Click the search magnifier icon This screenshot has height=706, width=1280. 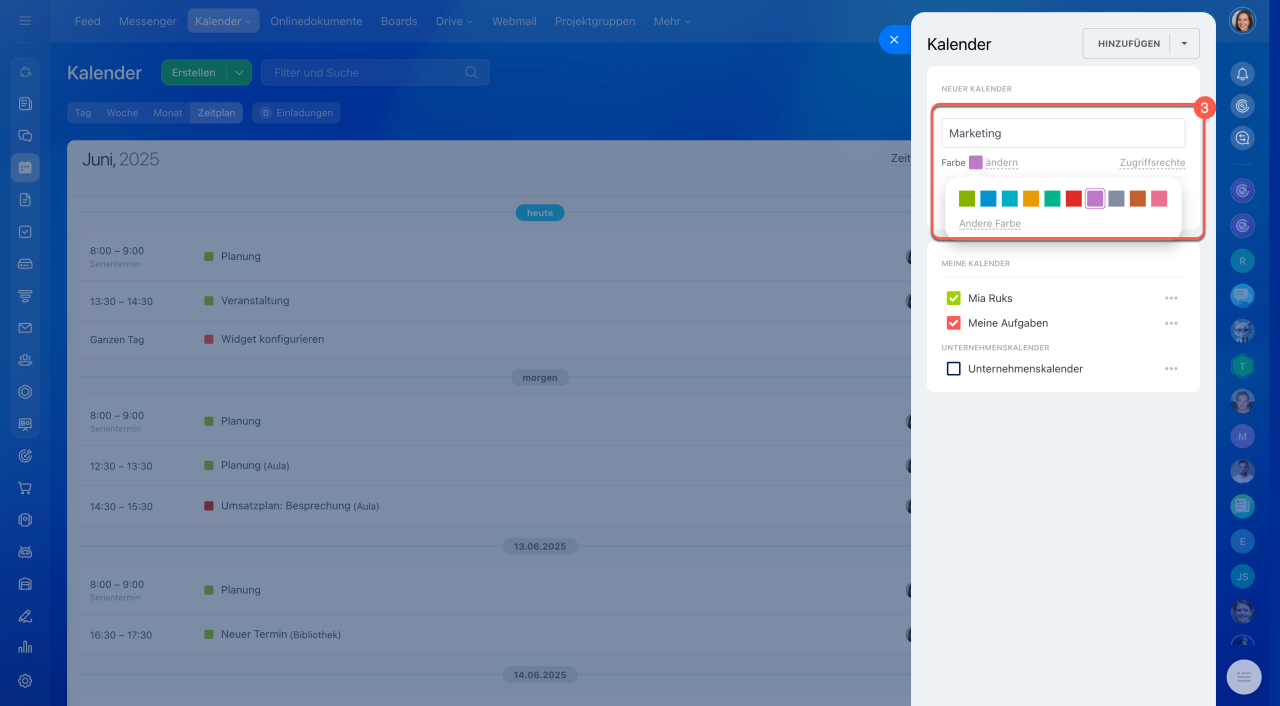pyautogui.click(x=472, y=72)
